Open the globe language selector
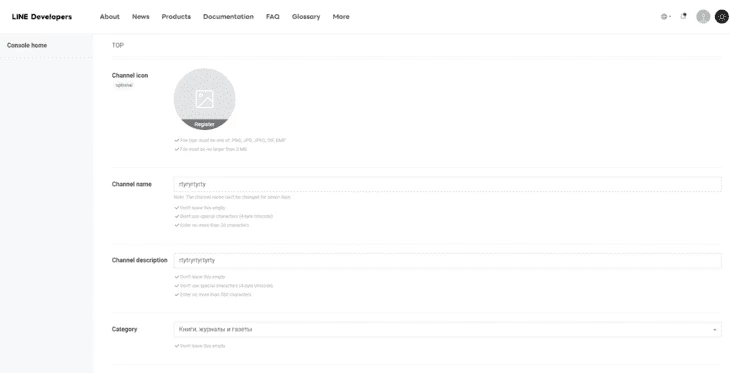730x373 pixels. coord(666,17)
